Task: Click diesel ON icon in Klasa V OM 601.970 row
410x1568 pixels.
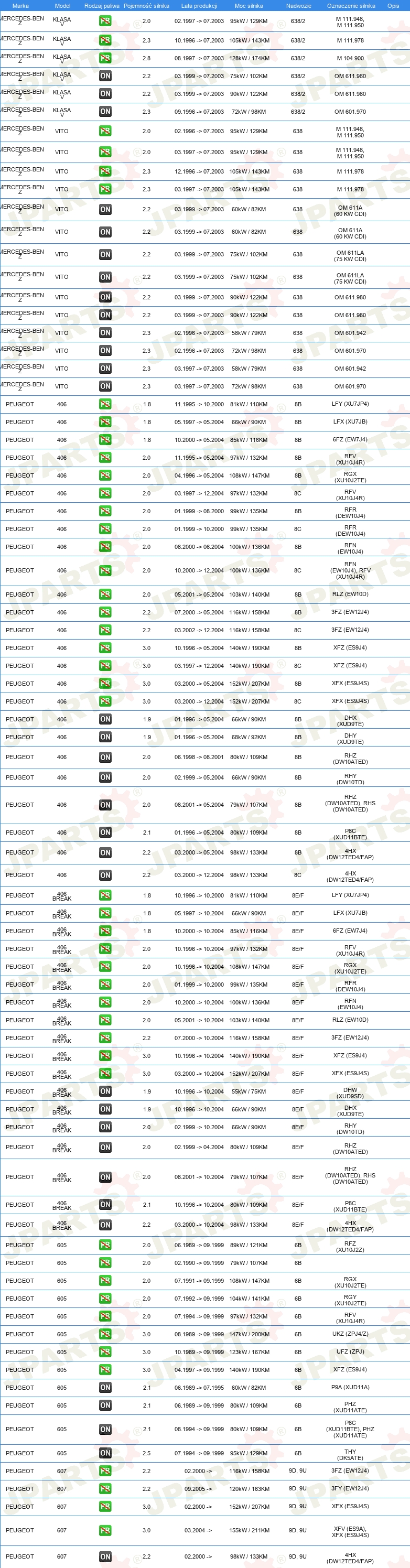Action: 105,111
